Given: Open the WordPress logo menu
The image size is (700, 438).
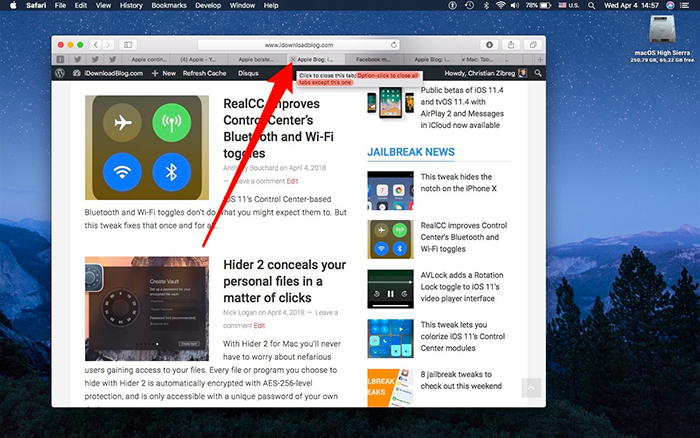Looking at the screenshot, I should coord(60,73).
